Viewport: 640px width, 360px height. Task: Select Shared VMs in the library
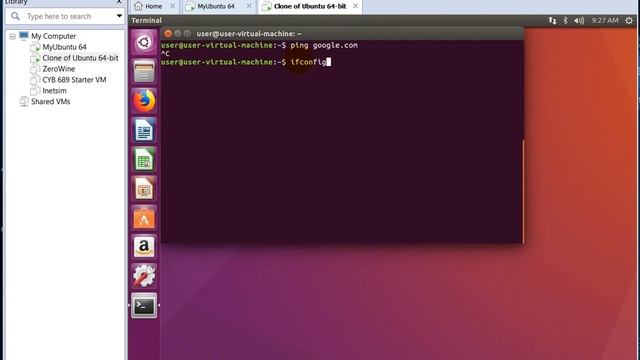[50, 102]
